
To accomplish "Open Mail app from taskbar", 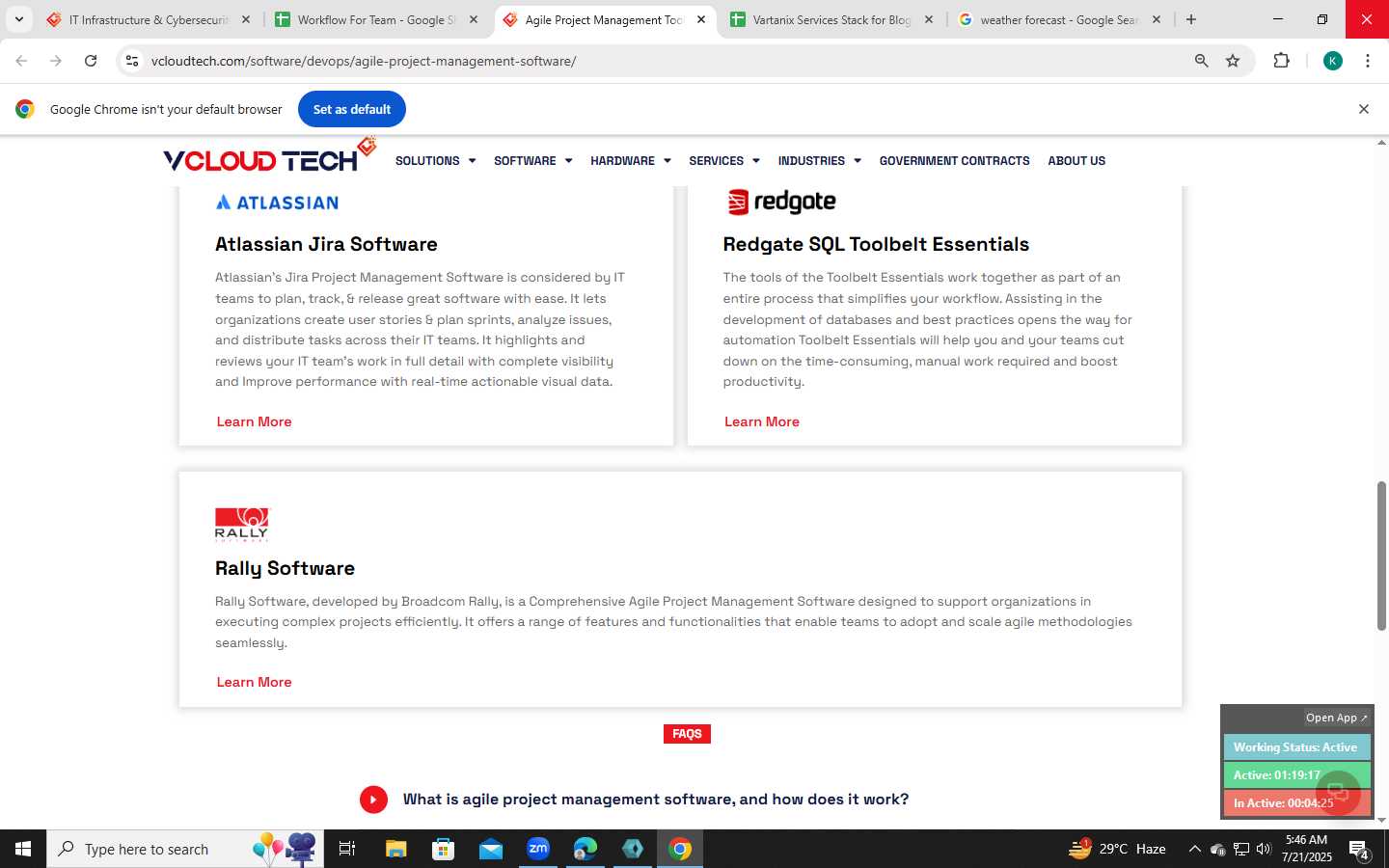I will click(490, 849).
